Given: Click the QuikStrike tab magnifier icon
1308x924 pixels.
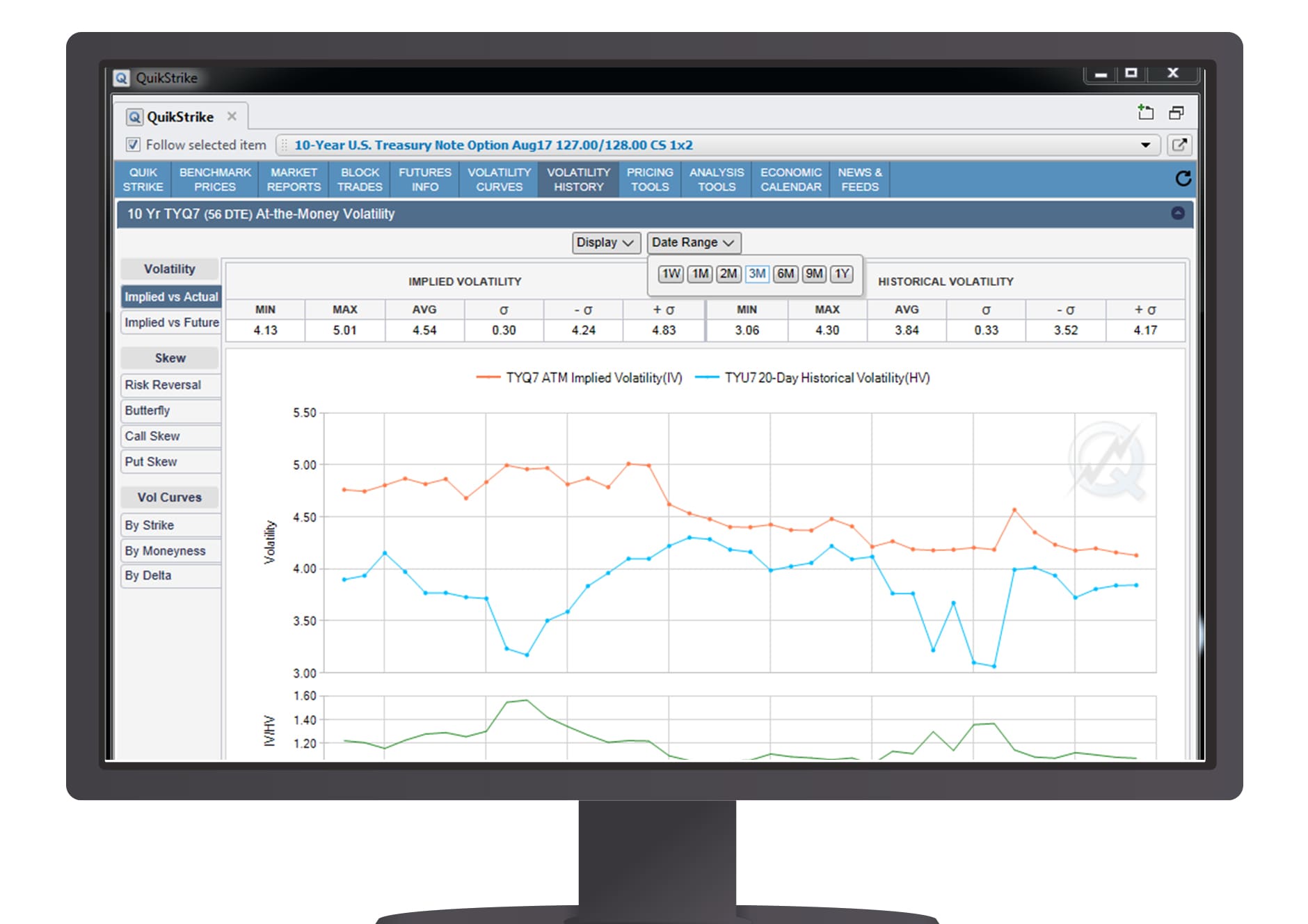Looking at the screenshot, I should point(134,117).
